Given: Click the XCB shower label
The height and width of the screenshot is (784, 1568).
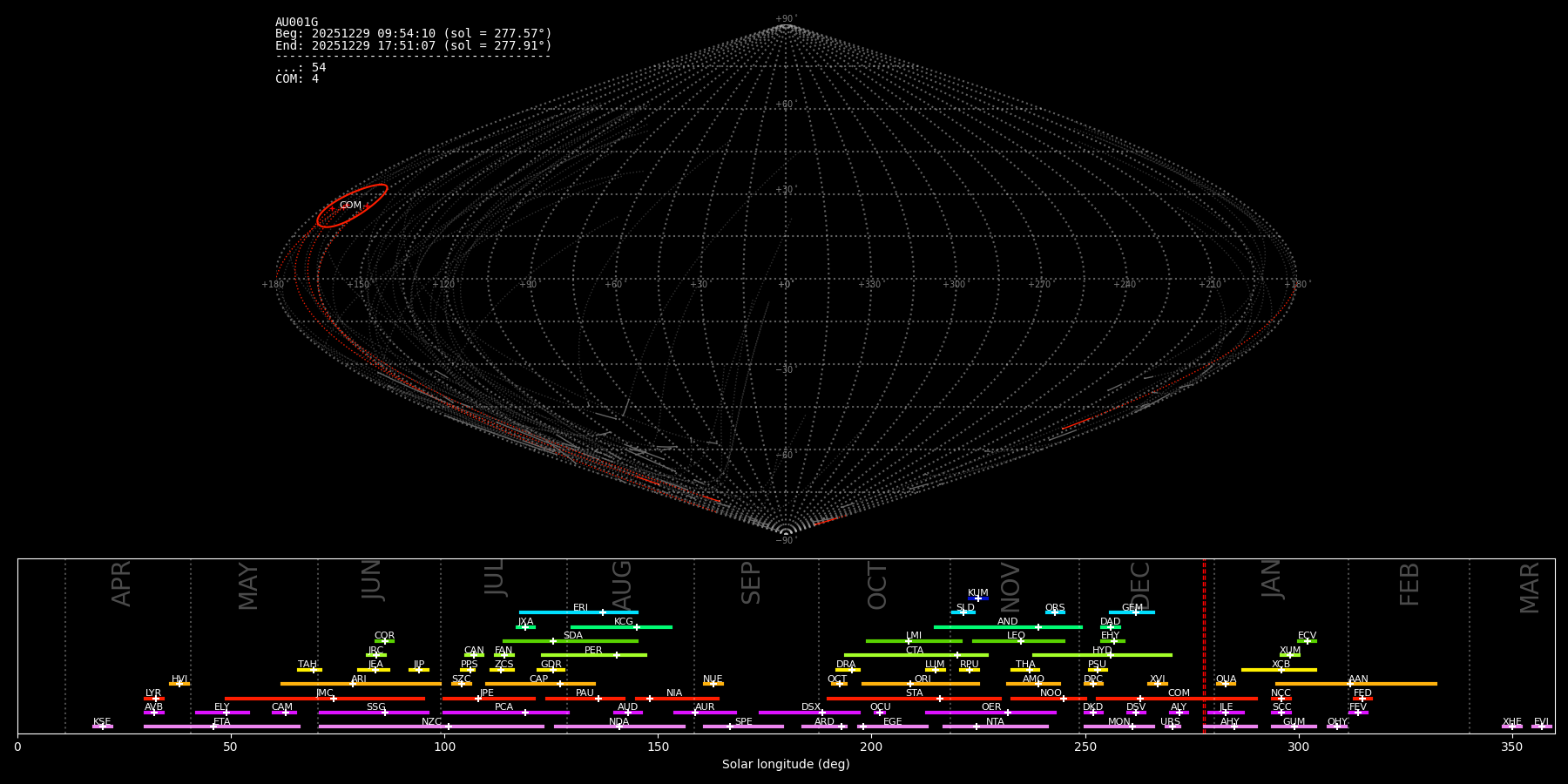Looking at the screenshot, I should pos(1281,665).
